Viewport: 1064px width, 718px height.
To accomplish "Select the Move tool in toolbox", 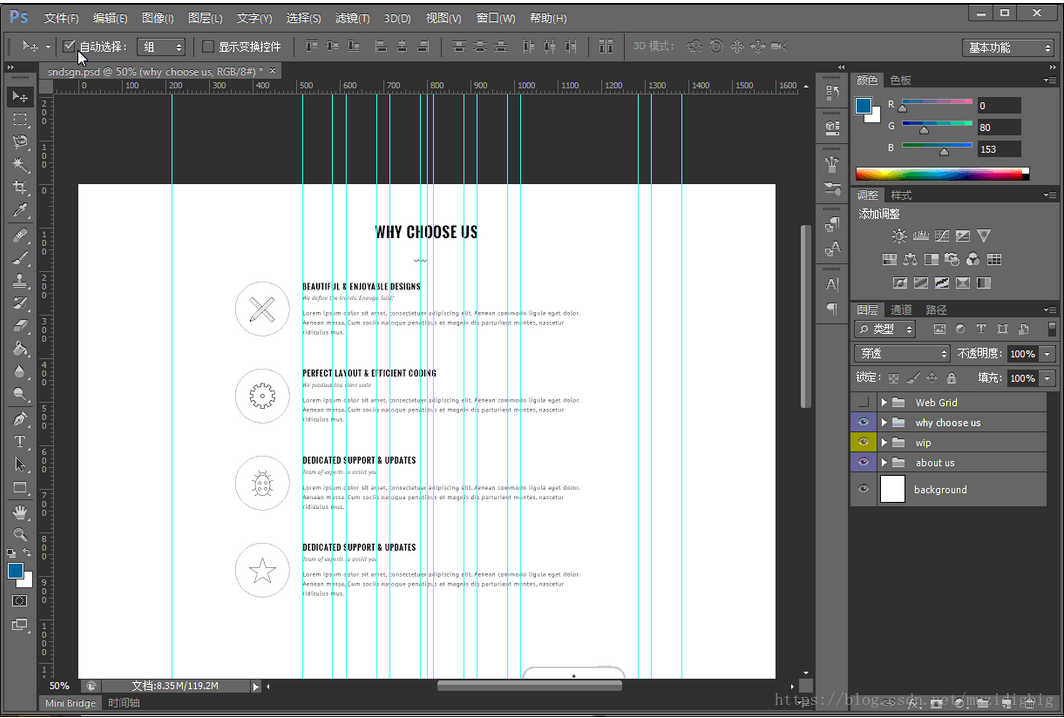I will (20, 97).
